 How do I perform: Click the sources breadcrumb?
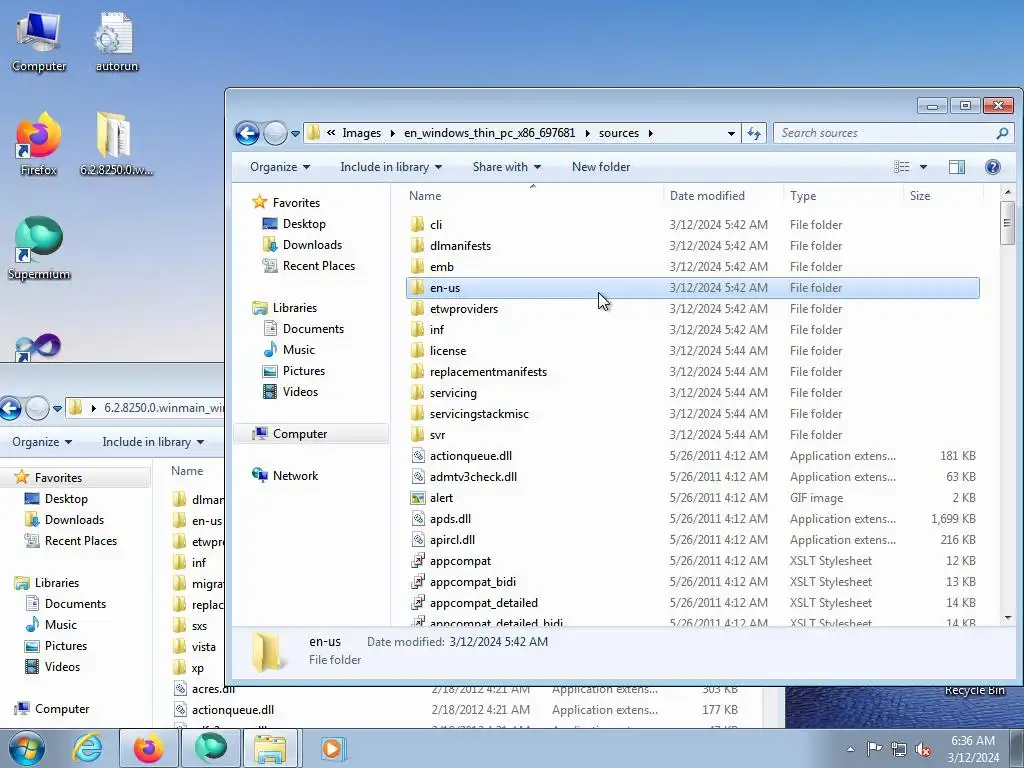coord(618,133)
